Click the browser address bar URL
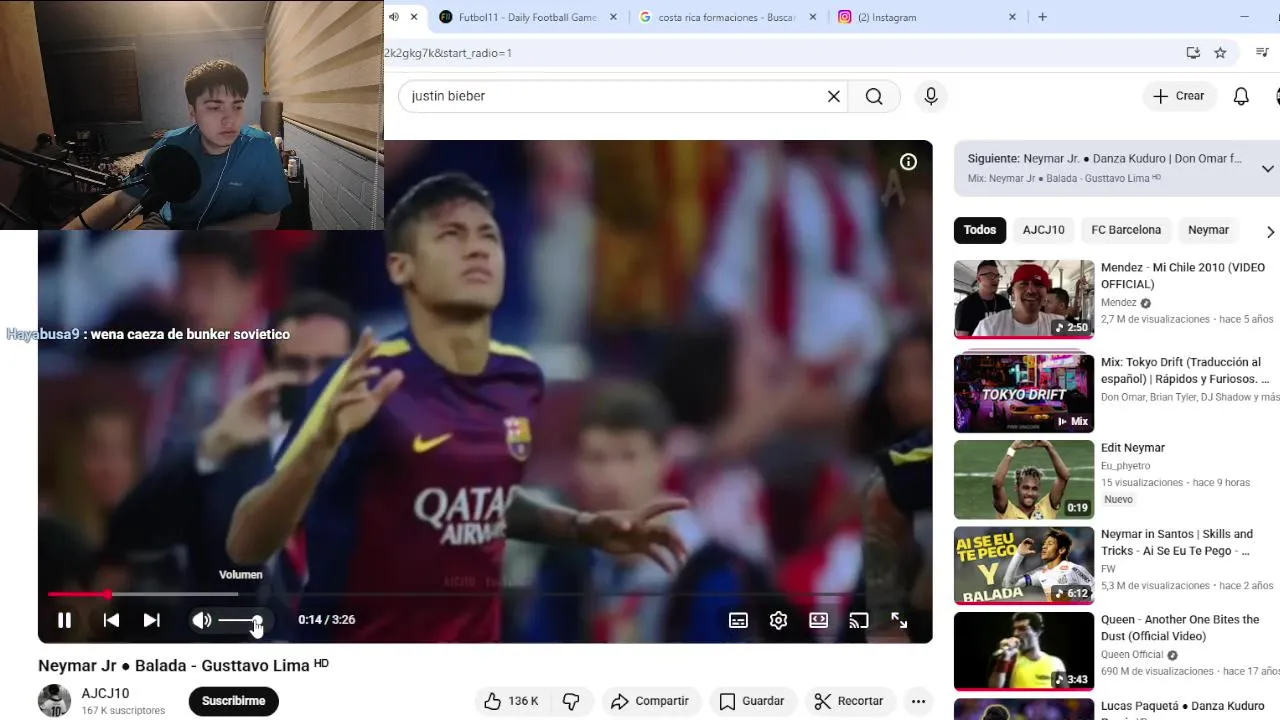The width and height of the screenshot is (1280, 720). [x=448, y=53]
